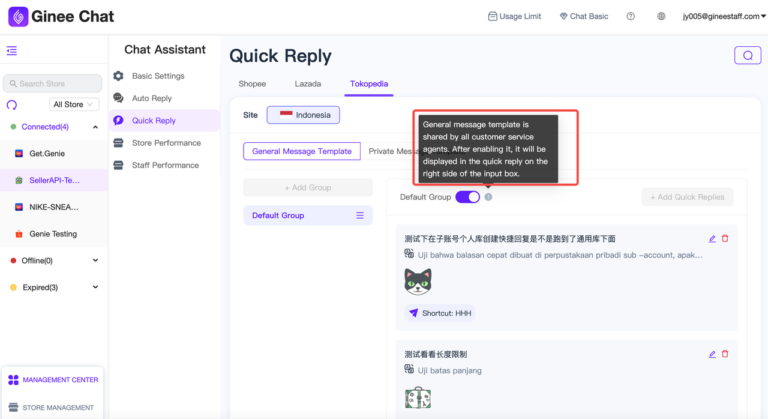Screen dimensions: 768x419
Task: Select the Indonesia site button
Action: tap(303, 115)
